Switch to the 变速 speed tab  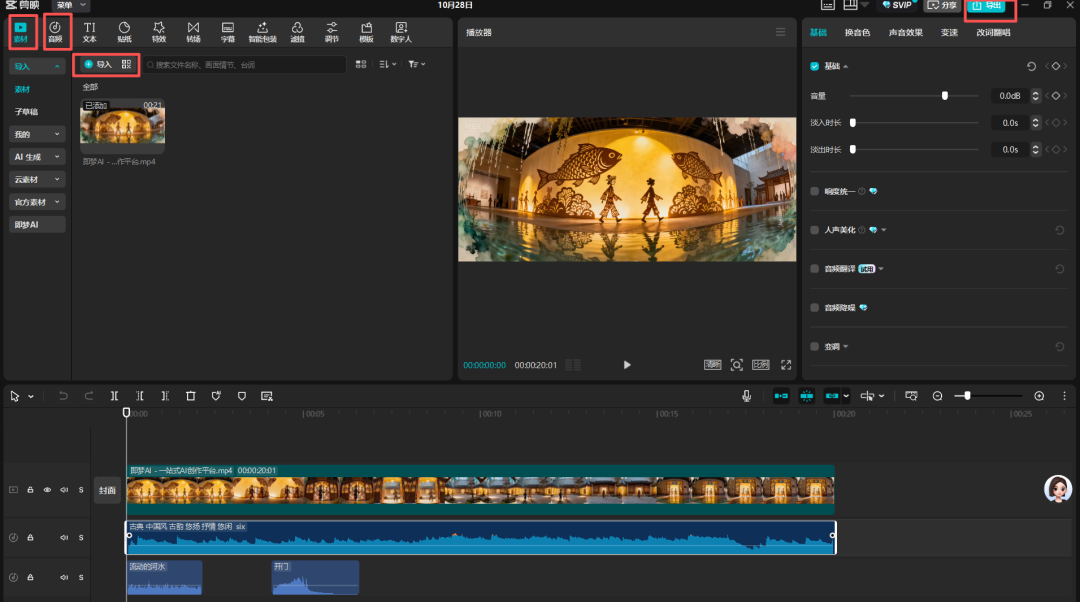click(x=949, y=33)
